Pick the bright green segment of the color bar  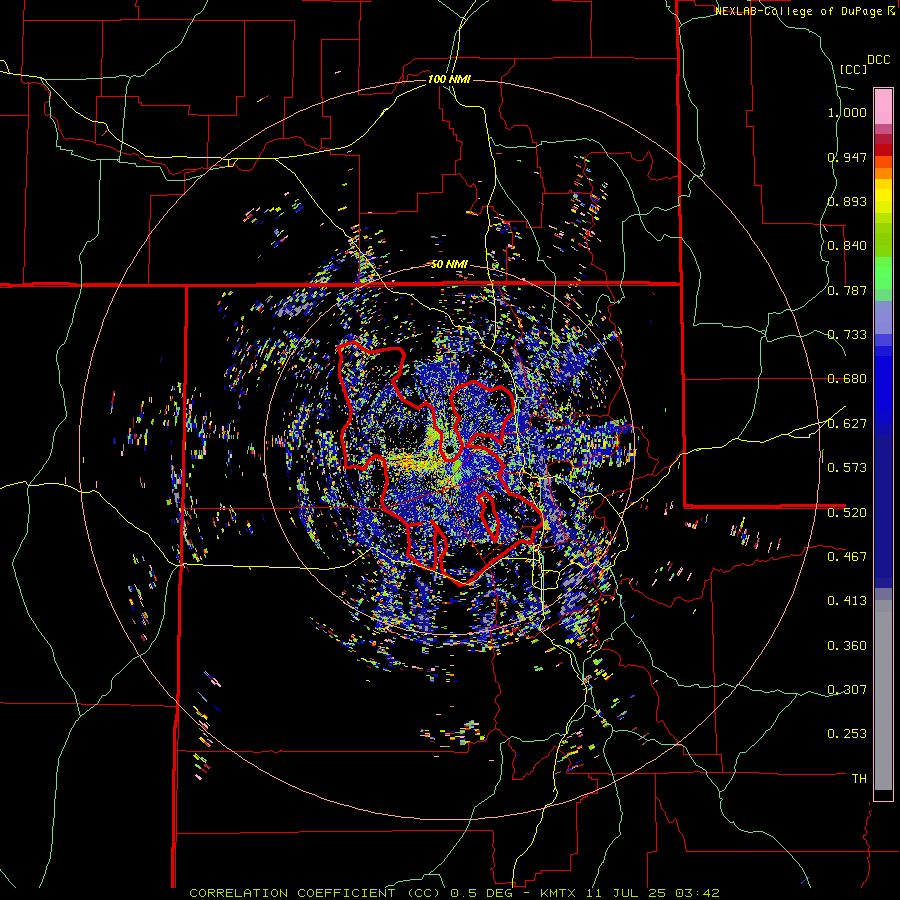click(883, 273)
